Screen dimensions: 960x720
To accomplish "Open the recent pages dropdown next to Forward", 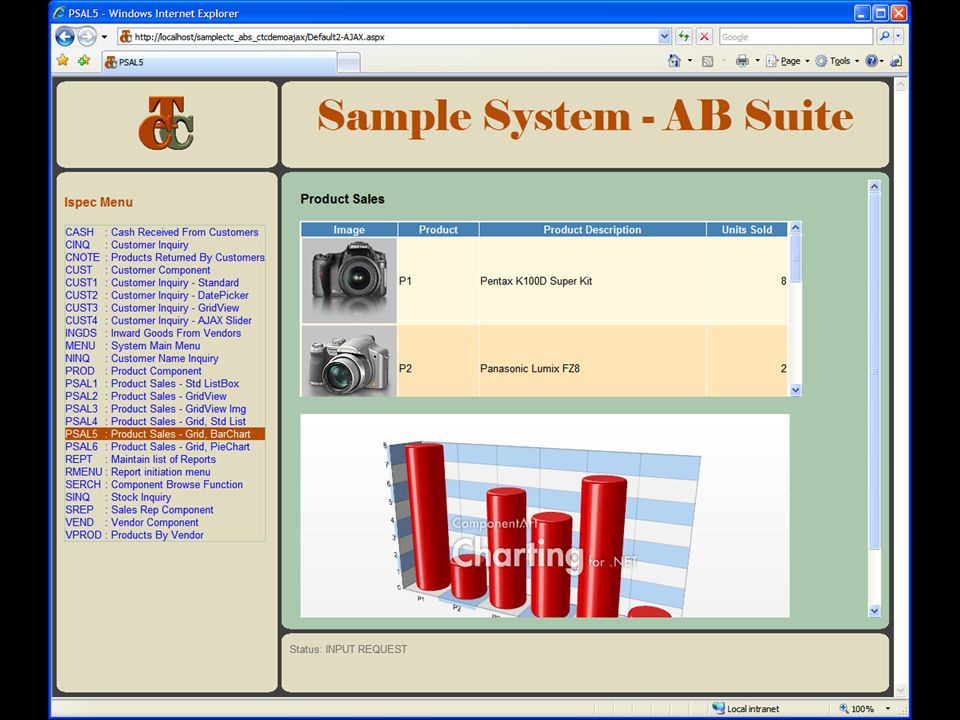I will click(x=104, y=37).
